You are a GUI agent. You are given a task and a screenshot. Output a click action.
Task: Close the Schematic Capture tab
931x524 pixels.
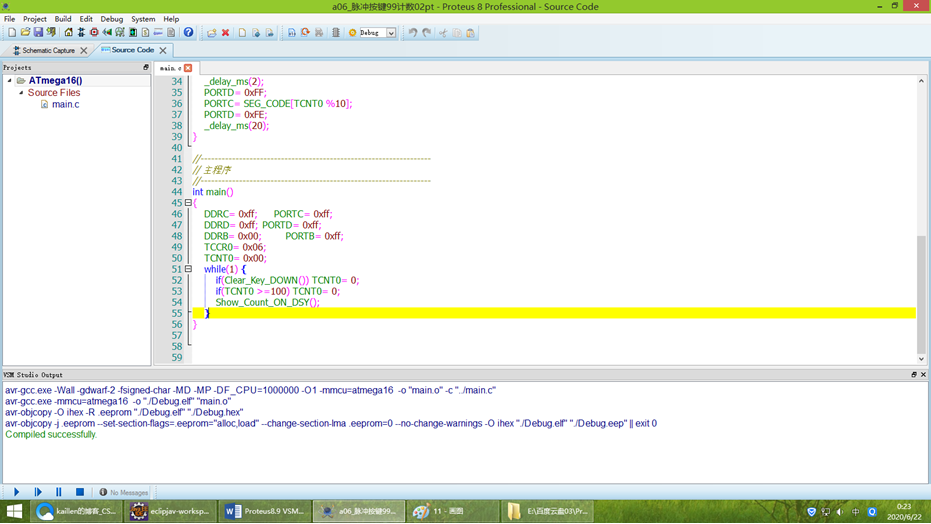(x=84, y=50)
